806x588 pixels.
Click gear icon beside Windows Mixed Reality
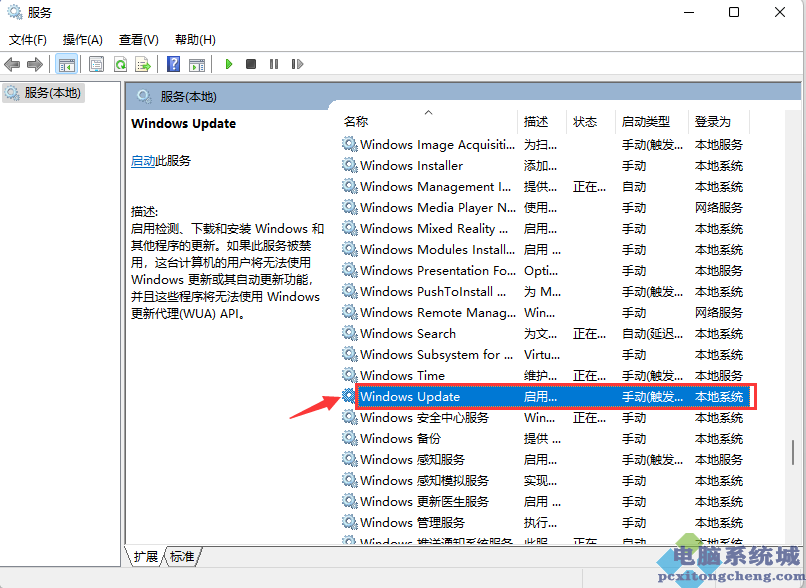(350, 228)
